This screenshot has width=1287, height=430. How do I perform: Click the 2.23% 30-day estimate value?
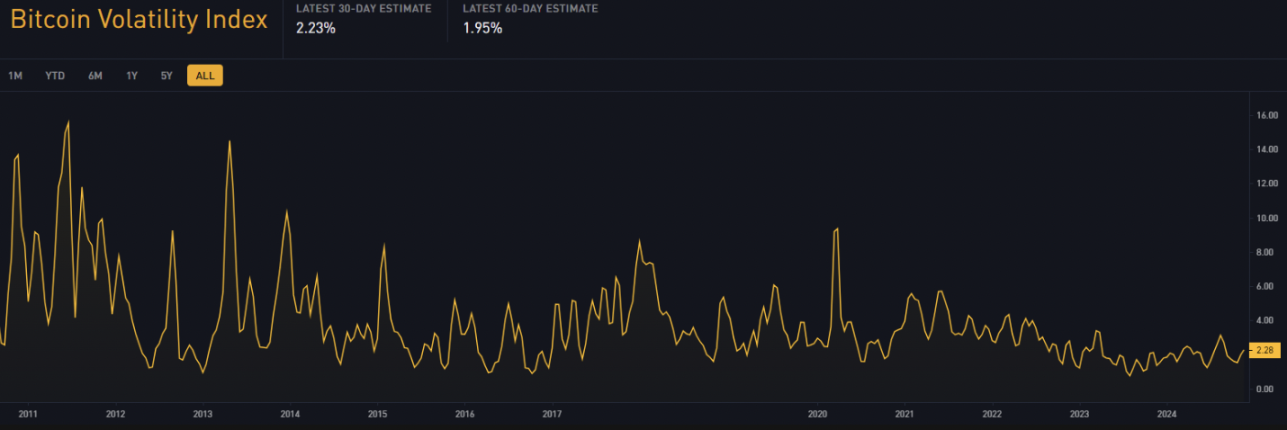(316, 28)
